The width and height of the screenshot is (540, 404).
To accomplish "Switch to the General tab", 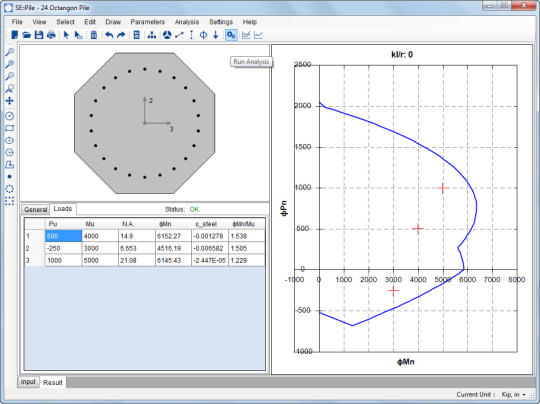I will [x=35, y=209].
